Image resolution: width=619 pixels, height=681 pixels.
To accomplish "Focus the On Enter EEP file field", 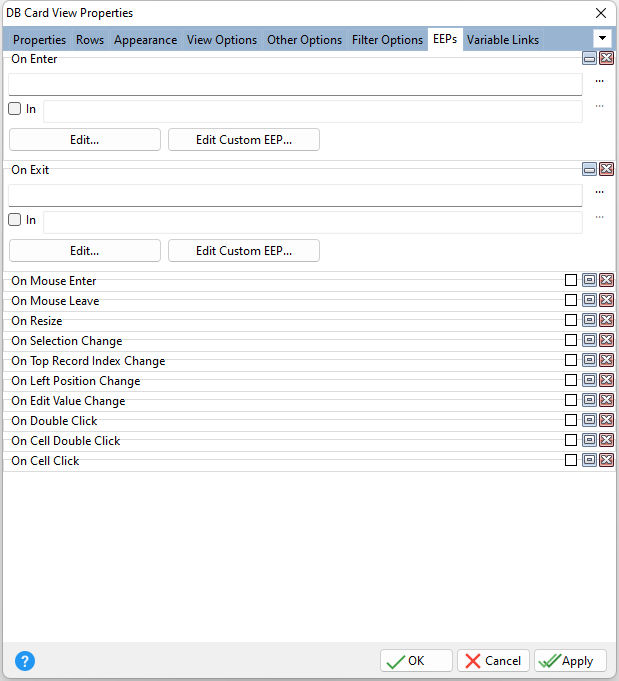I will [295, 84].
